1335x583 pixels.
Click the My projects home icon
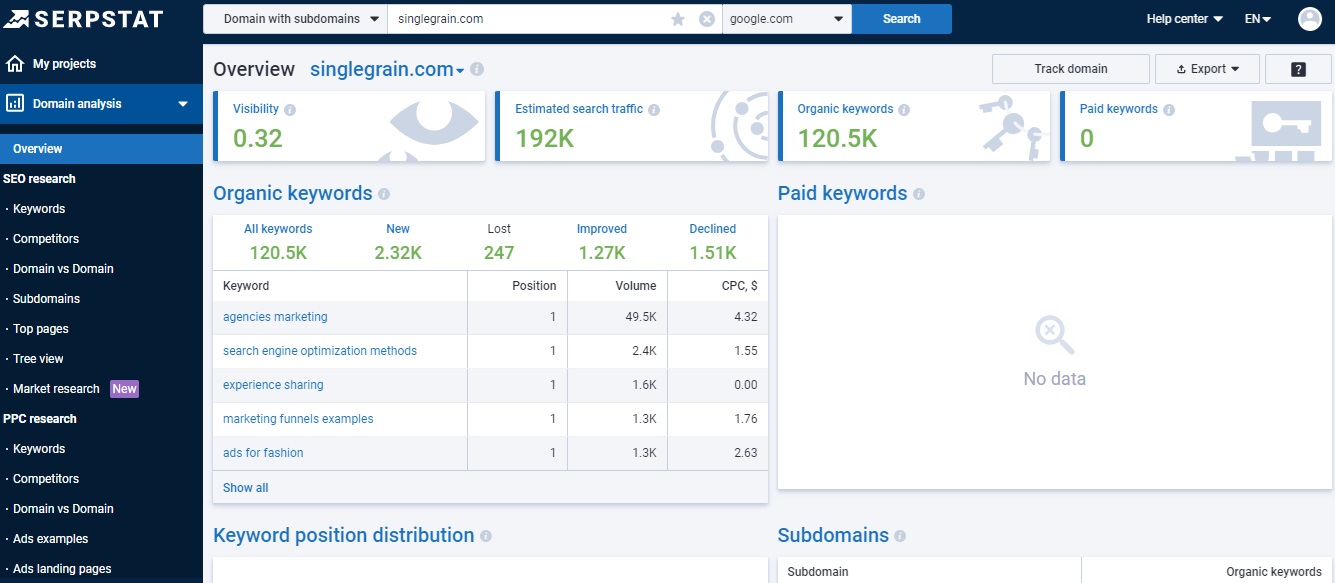click(x=15, y=64)
